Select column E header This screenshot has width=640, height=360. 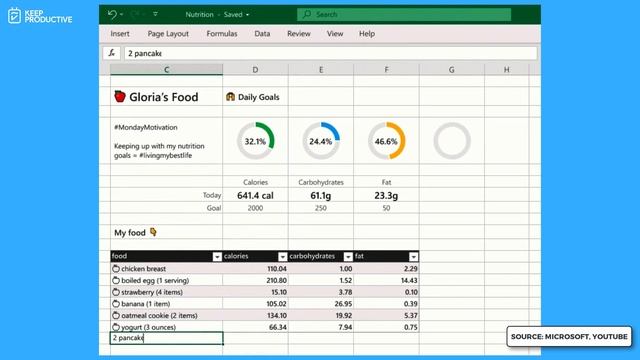pyautogui.click(x=321, y=70)
